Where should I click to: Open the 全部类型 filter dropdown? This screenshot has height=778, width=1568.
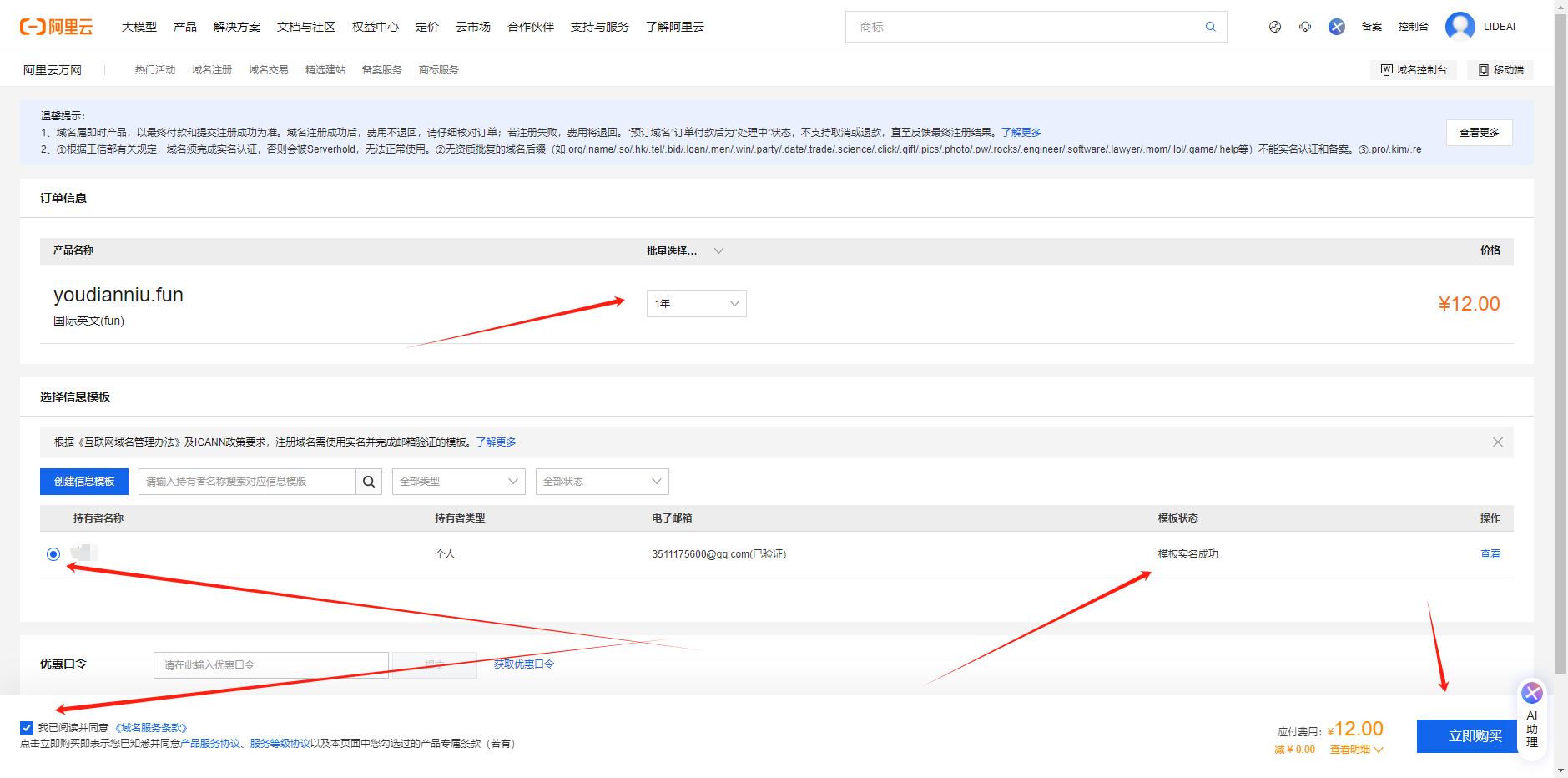click(x=458, y=482)
